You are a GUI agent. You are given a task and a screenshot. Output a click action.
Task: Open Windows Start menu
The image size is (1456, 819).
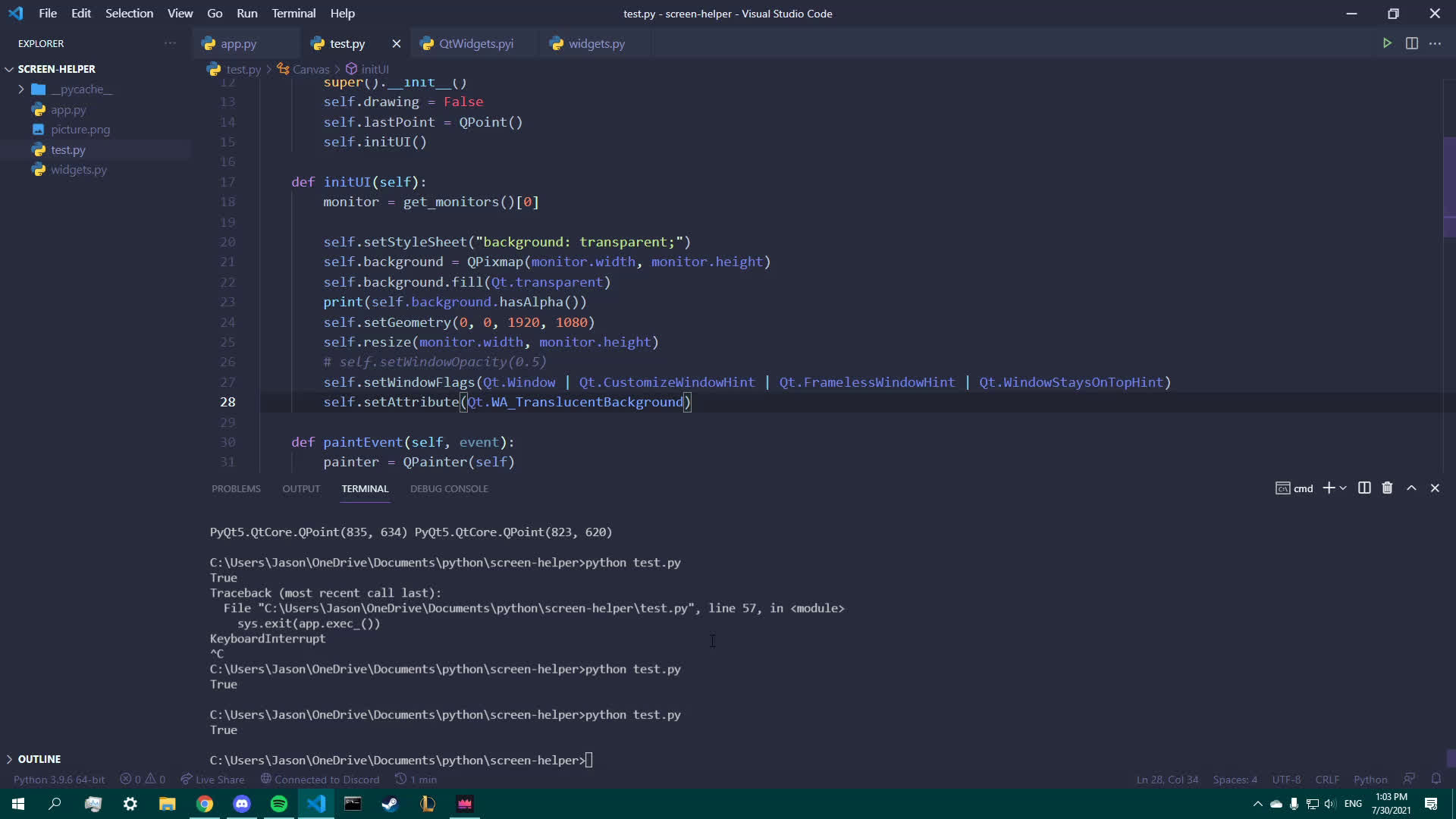[18, 804]
